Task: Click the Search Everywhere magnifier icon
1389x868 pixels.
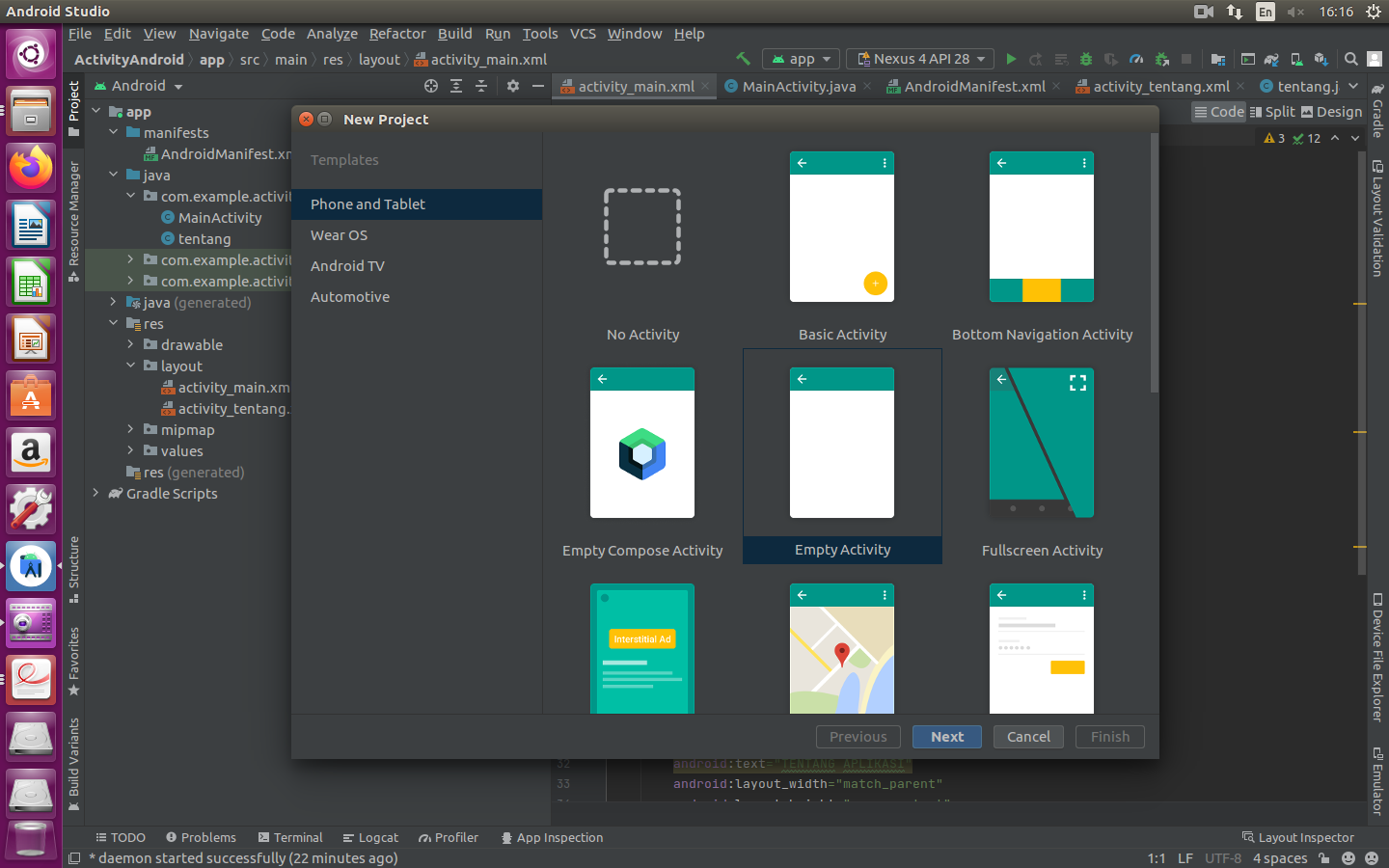Action: [1351, 59]
